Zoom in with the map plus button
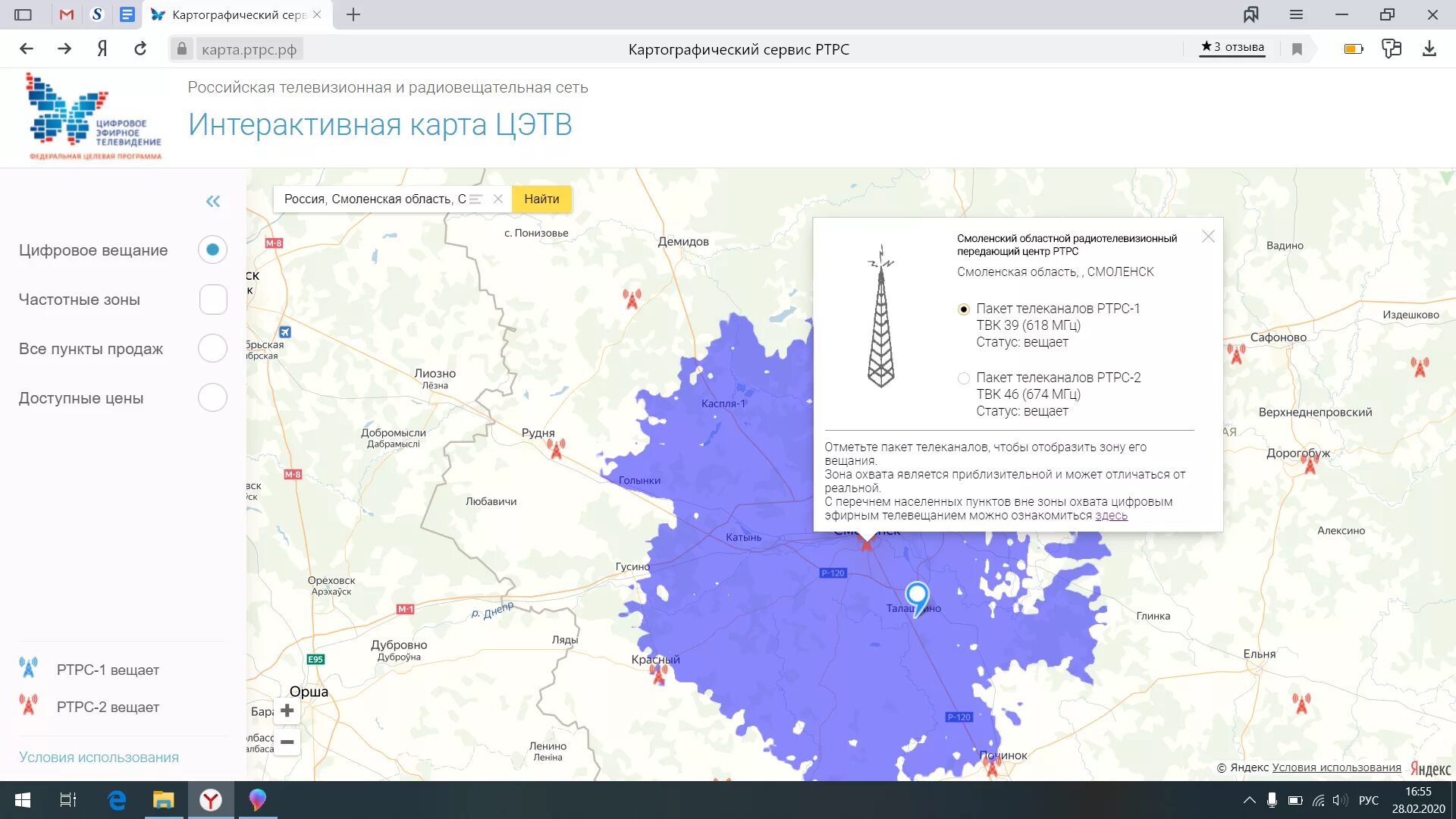 (287, 711)
